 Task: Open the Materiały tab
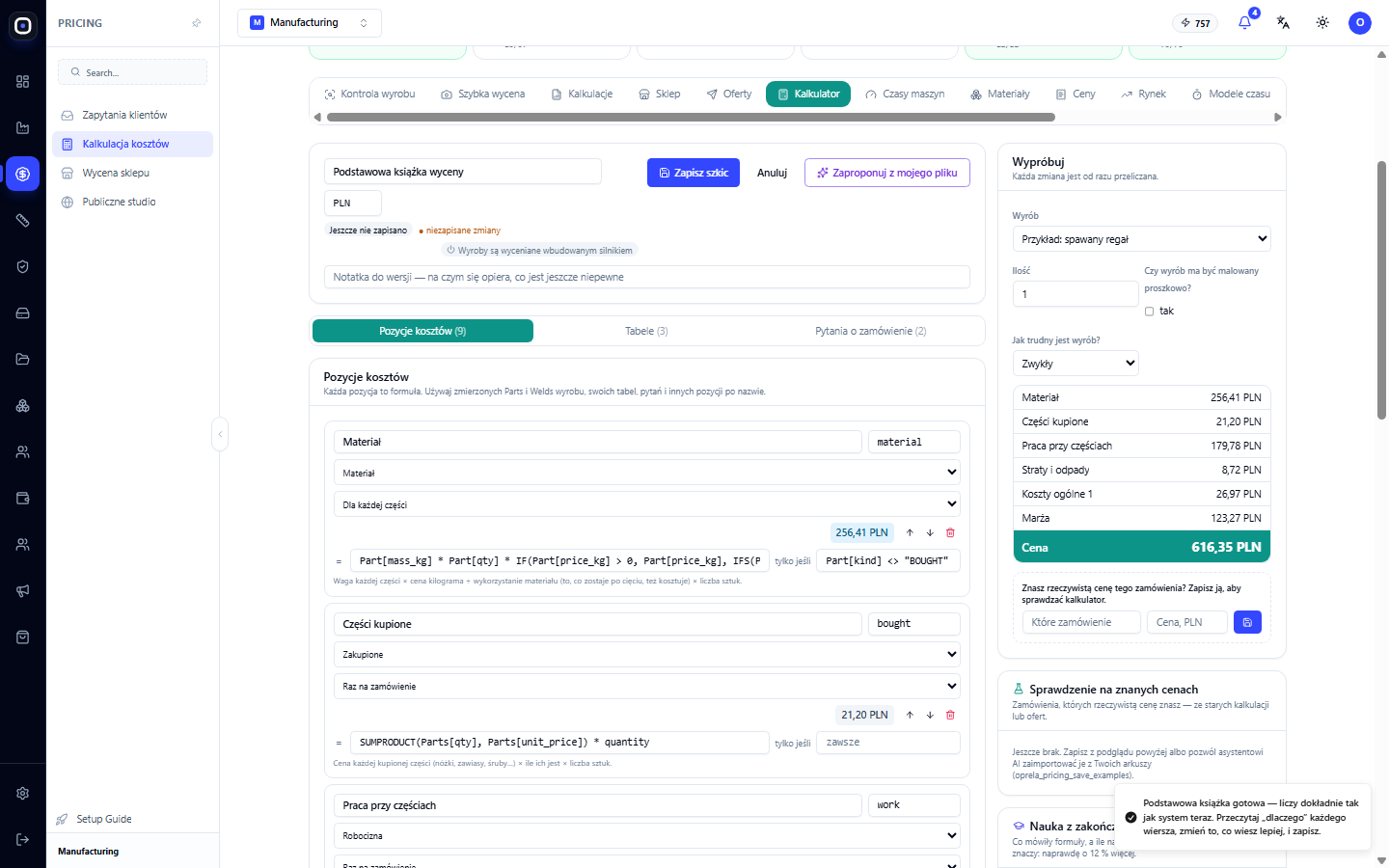1000,94
